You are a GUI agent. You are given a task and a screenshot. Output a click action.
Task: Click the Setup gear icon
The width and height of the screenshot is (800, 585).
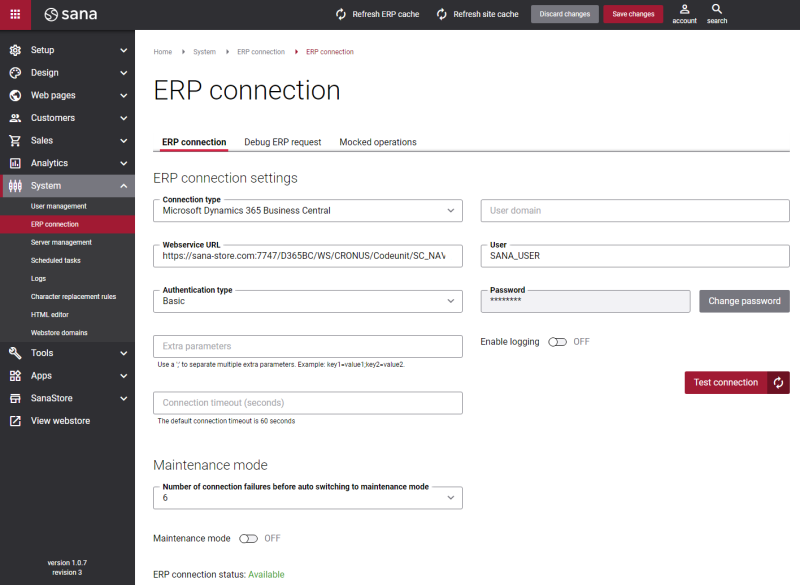click(15, 50)
